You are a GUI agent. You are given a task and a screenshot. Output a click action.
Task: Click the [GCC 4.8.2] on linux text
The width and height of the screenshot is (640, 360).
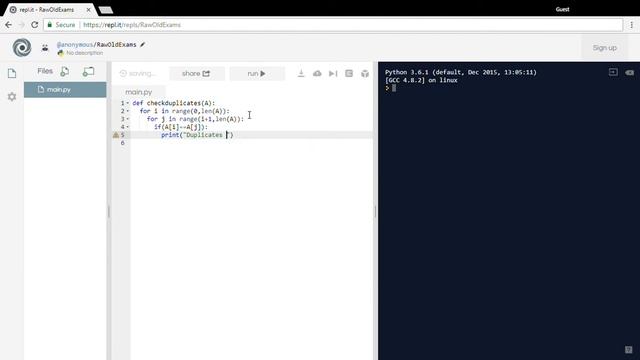[x=421, y=80]
